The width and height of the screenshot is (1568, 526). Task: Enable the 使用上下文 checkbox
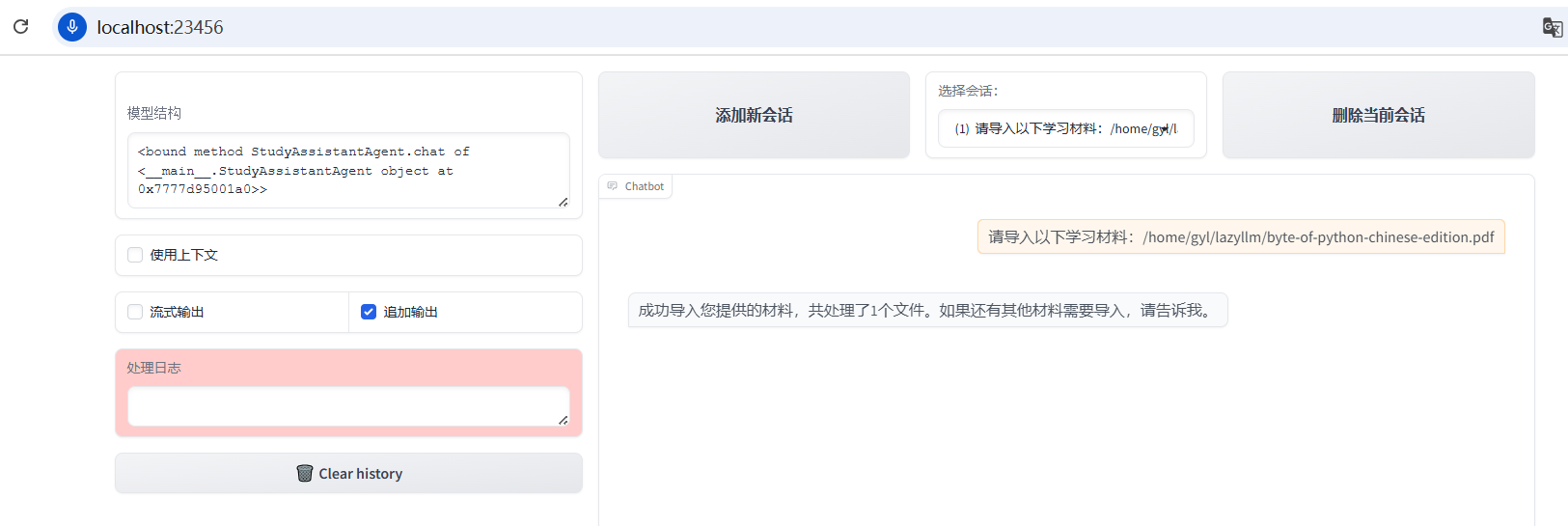click(x=135, y=255)
